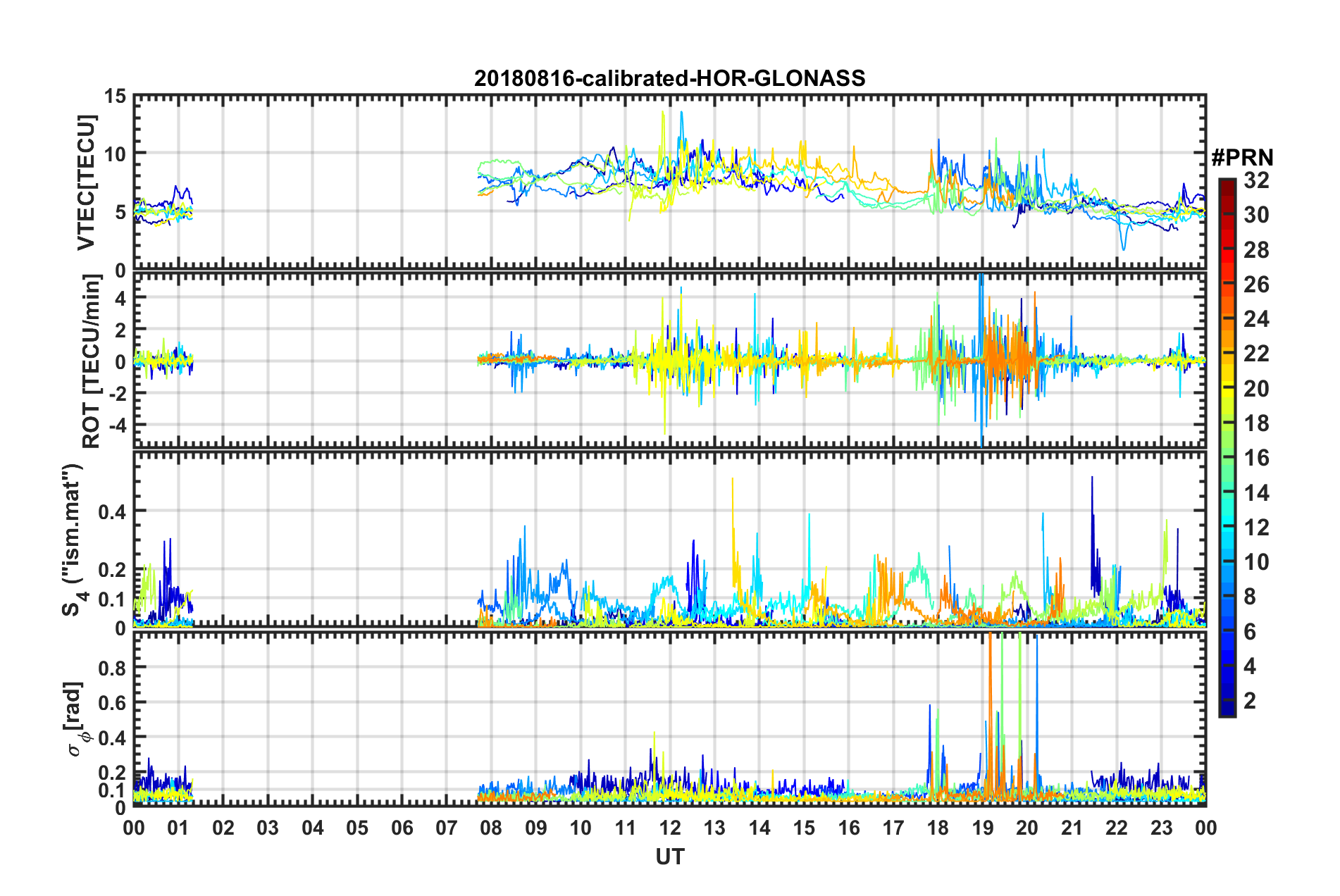
Task: Click colorbar tick label 26
Action: point(1256,285)
